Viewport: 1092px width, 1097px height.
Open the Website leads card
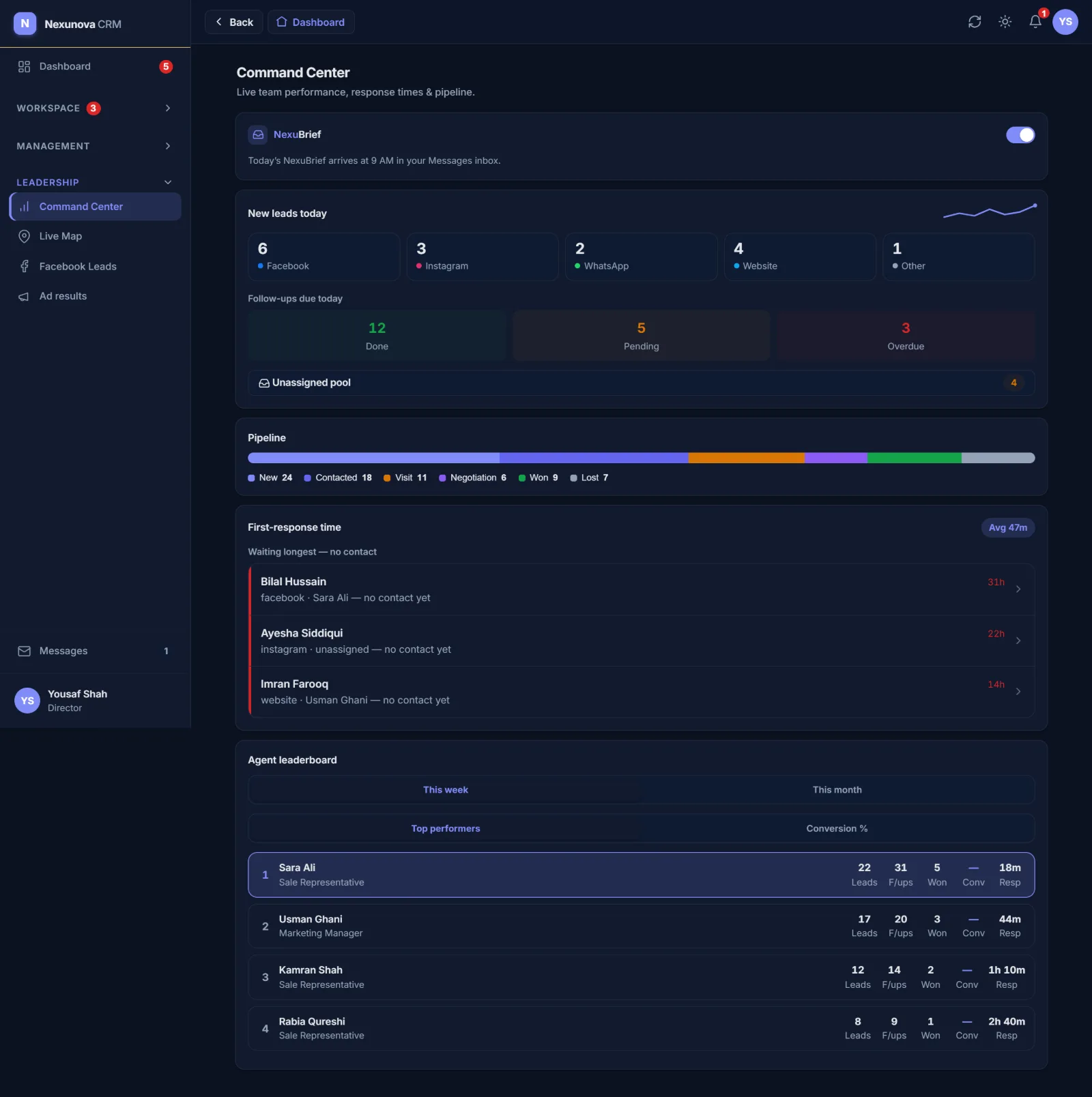[x=800, y=257]
